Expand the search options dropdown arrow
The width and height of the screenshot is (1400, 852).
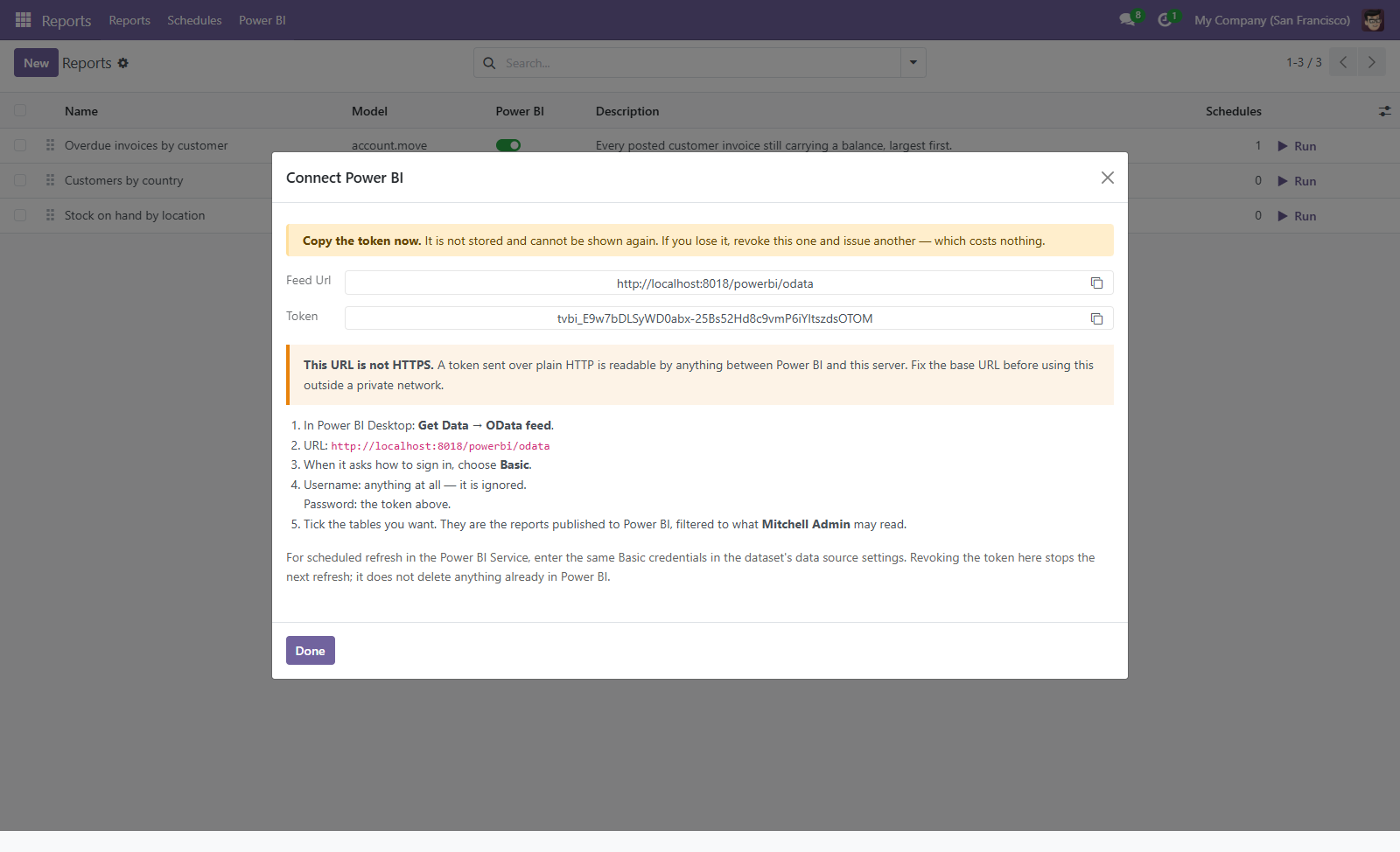tap(913, 63)
